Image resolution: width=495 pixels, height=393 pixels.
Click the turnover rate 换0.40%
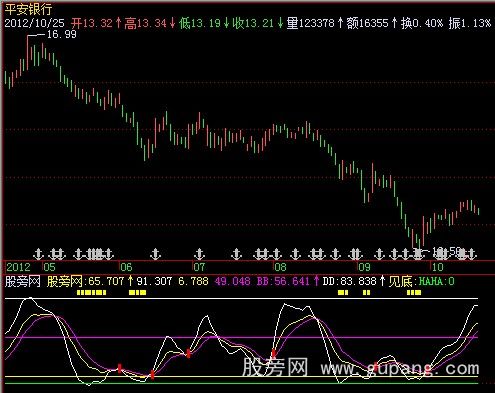click(422, 23)
